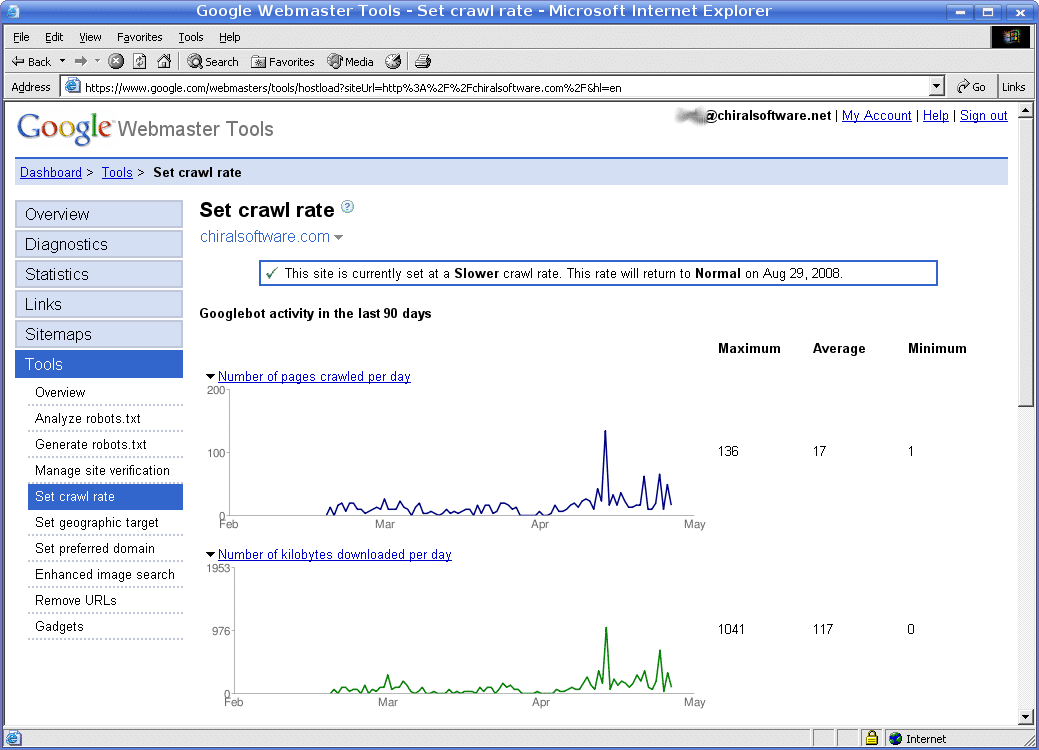1039x750 pixels.
Task: Click the Sign out link
Action: click(984, 115)
